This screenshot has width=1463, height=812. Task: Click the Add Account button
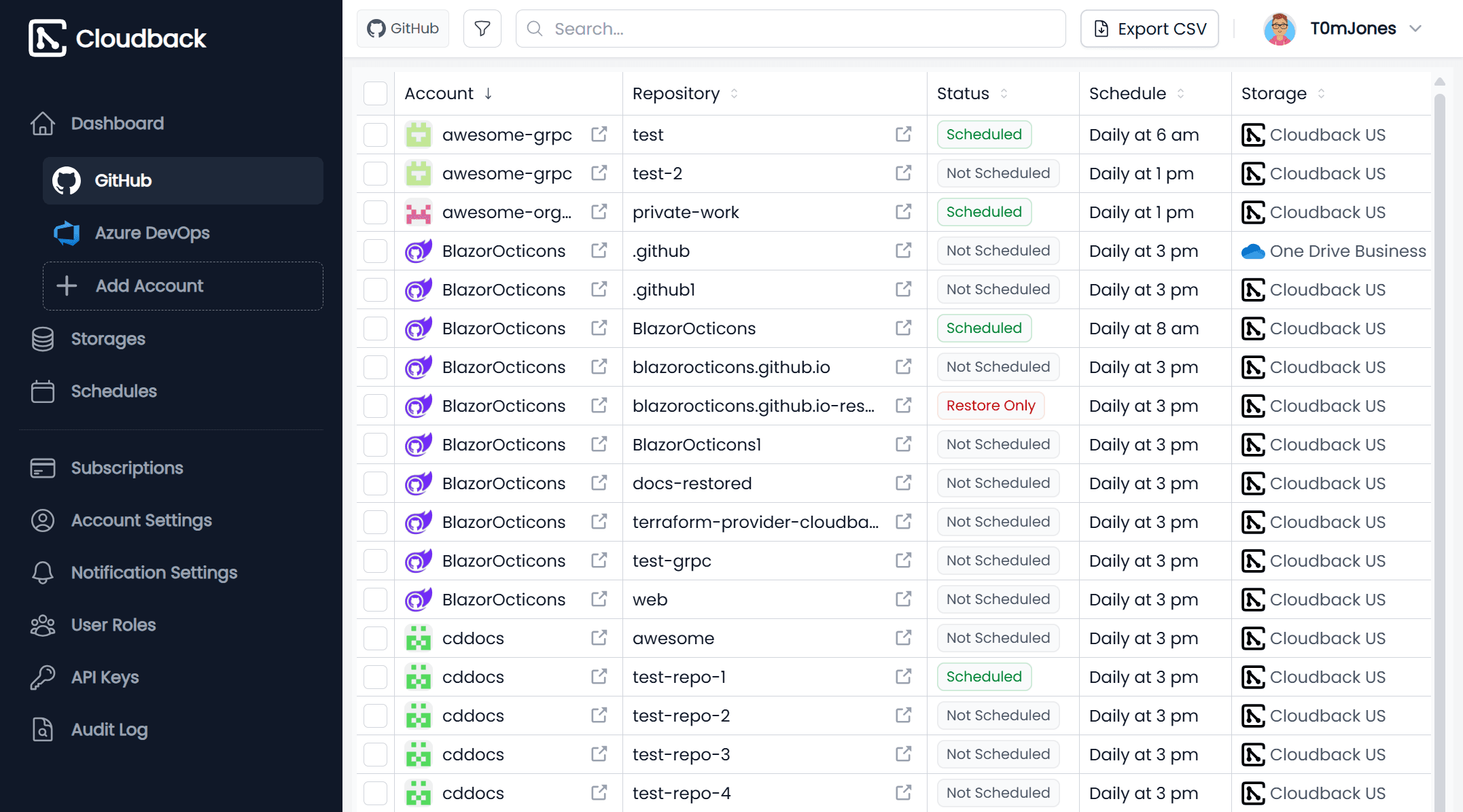[183, 286]
